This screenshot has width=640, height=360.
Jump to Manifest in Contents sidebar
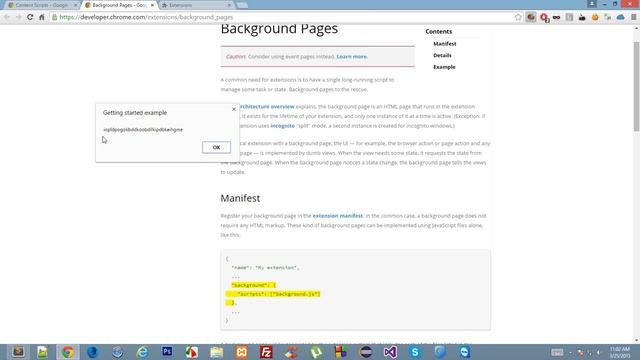click(444, 44)
